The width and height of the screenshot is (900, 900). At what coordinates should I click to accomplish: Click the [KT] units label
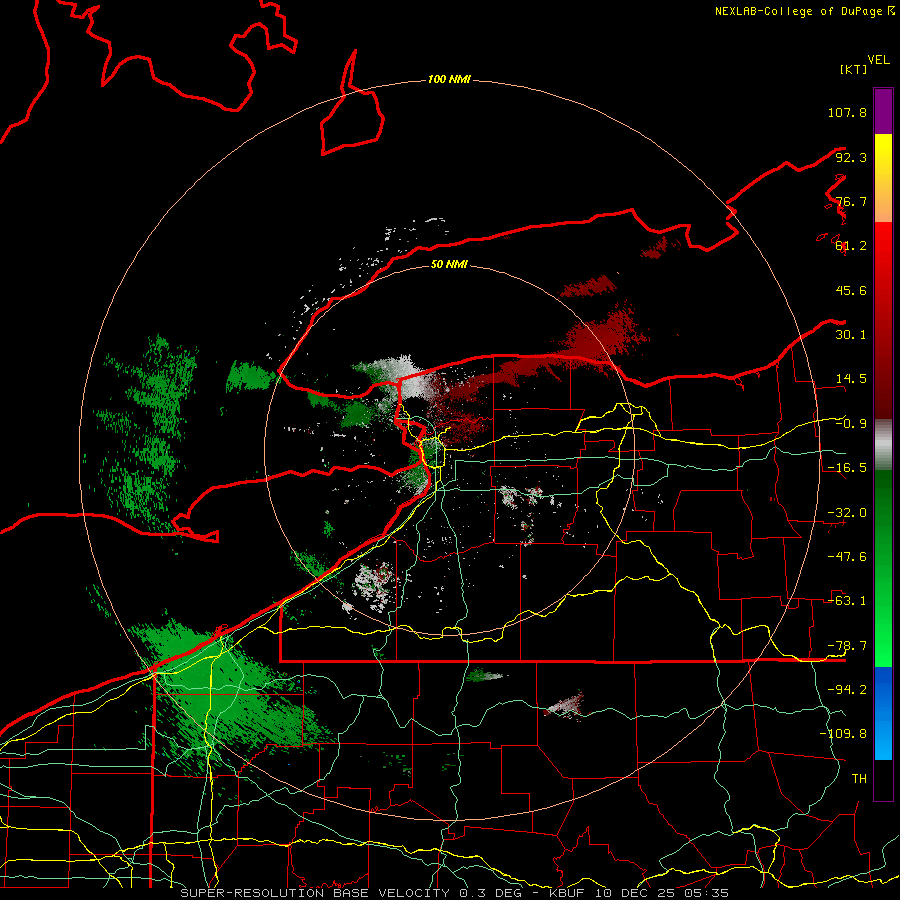pos(853,69)
